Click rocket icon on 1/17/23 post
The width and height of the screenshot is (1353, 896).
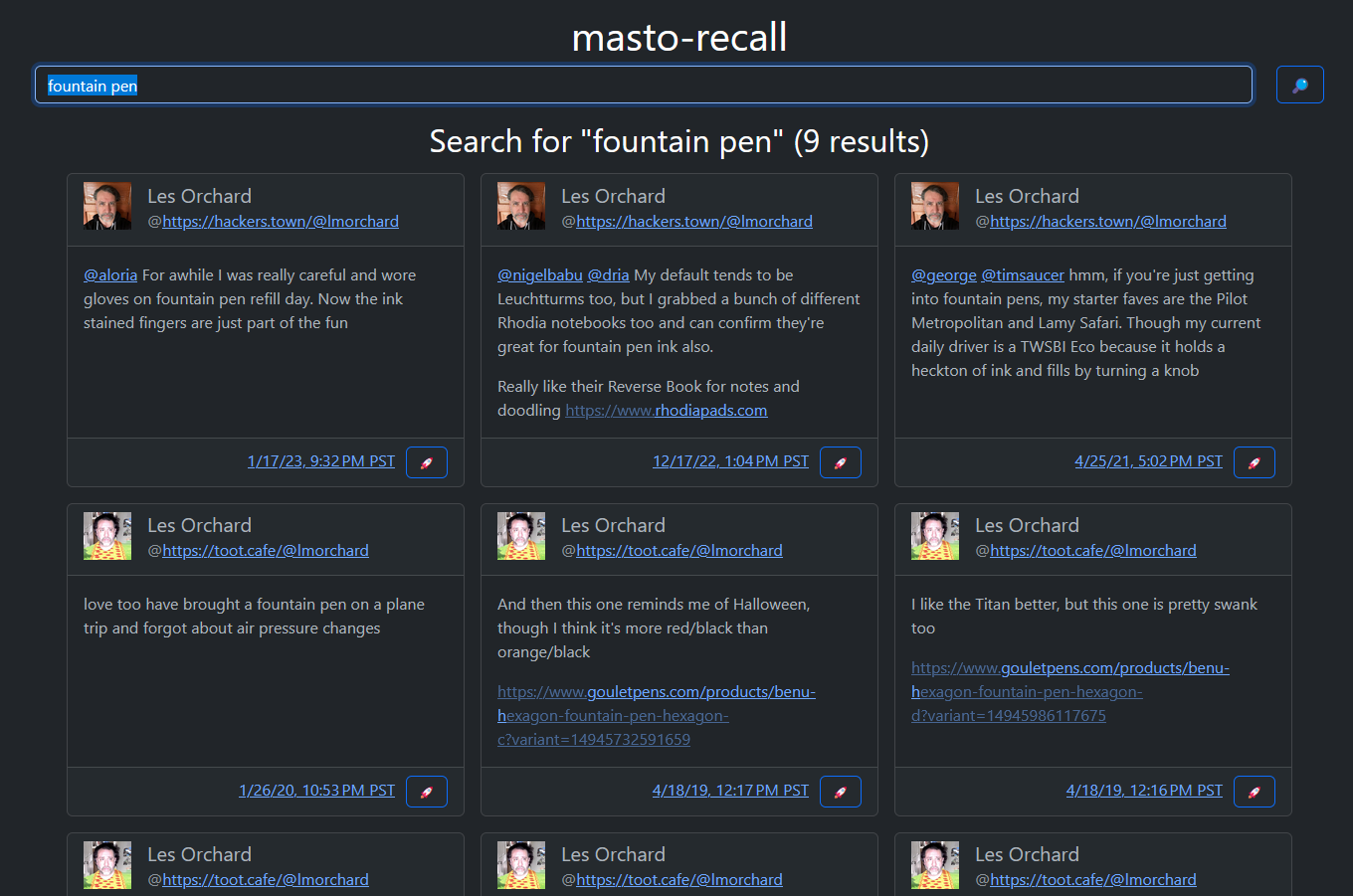pyautogui.click(x=427, y=462)
